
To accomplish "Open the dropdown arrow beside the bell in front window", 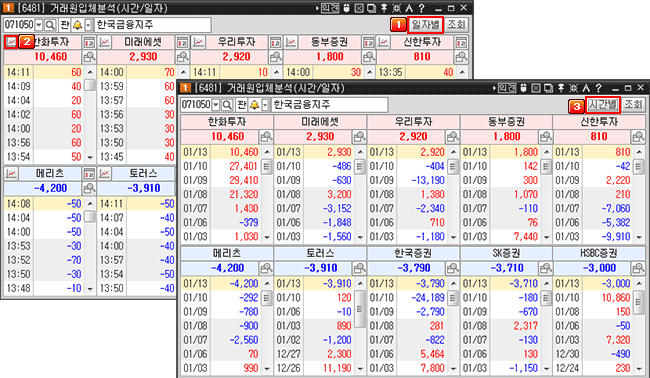I will coord(265,105).
